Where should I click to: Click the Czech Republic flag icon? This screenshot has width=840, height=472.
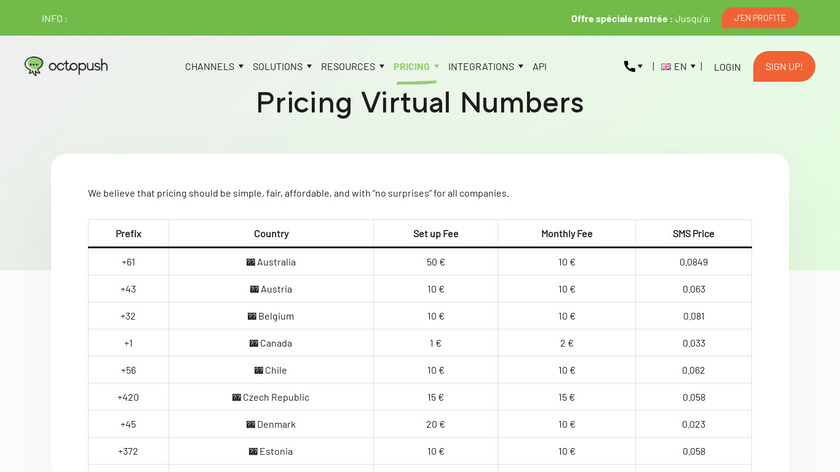tap(237, 397)
